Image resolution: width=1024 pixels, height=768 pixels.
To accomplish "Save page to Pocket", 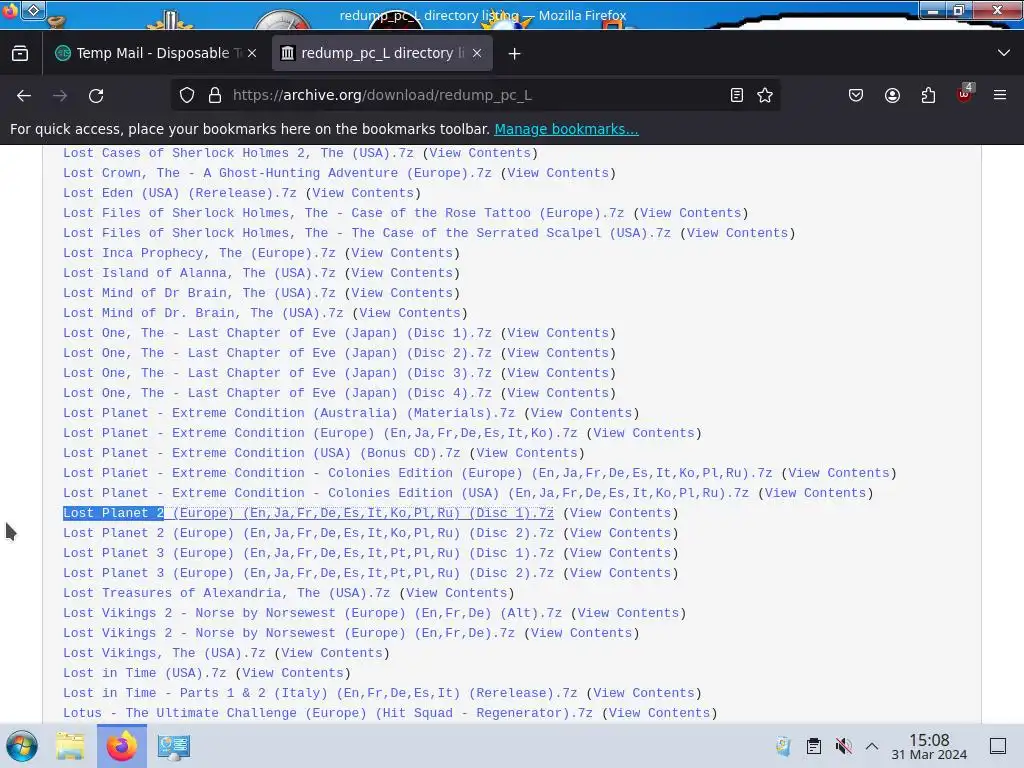I will pyautogui.click(x=856, y=95).
